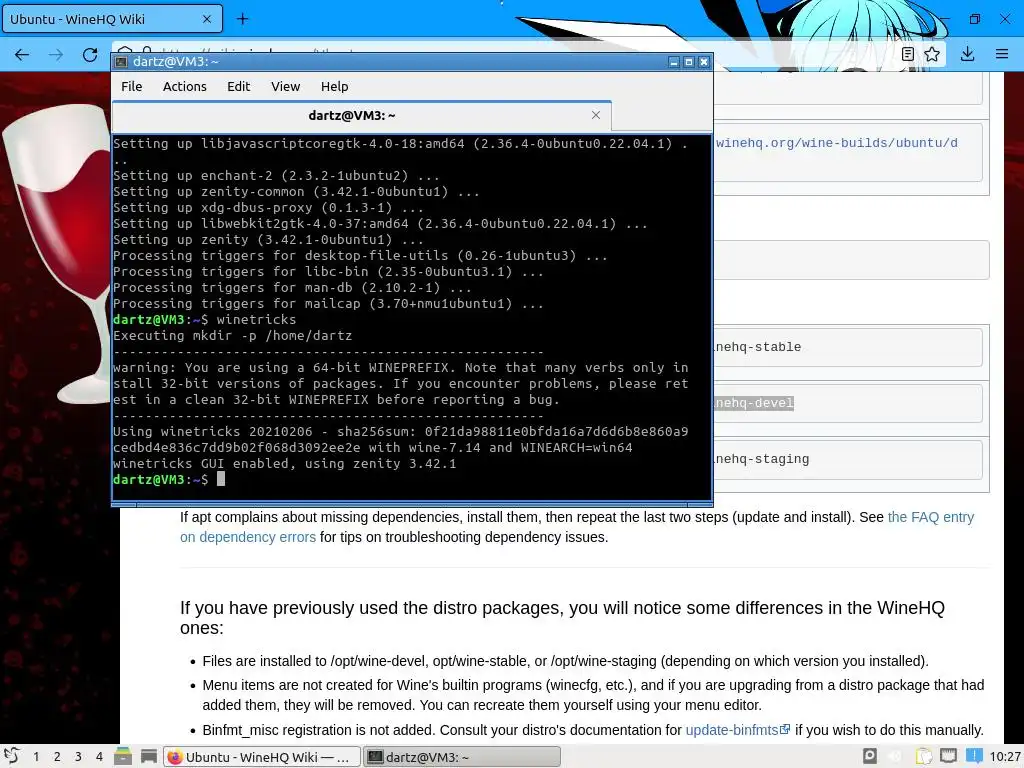Viewport: 1024px width, 768px height.
Task: Open the dependency errors link
Action: (248, 537)
